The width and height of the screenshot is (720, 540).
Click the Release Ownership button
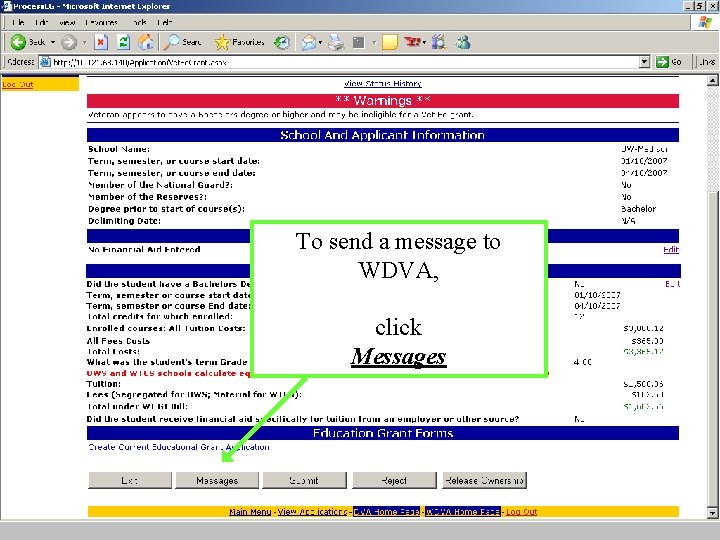pyautogui.click(x=484, y=480)
